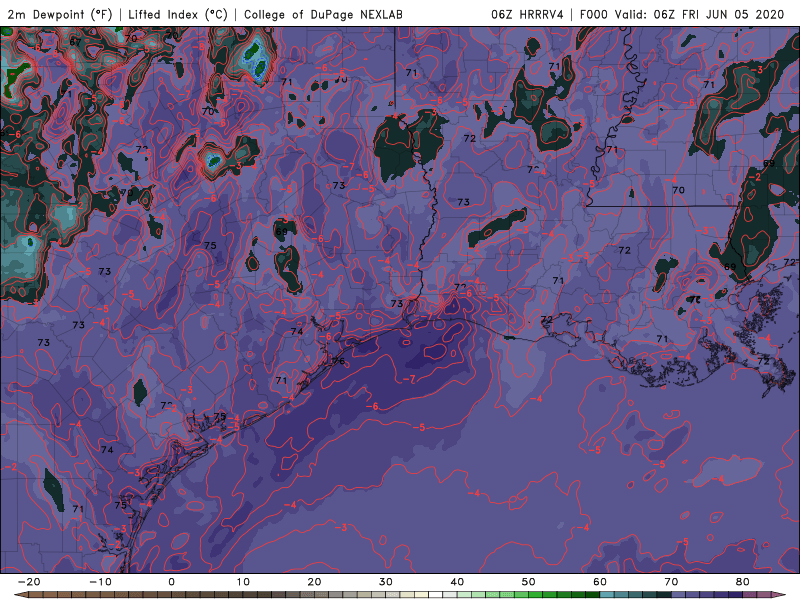Click the 70 label on the color scale
800x600 pixels.
click(x=671, y=582)
